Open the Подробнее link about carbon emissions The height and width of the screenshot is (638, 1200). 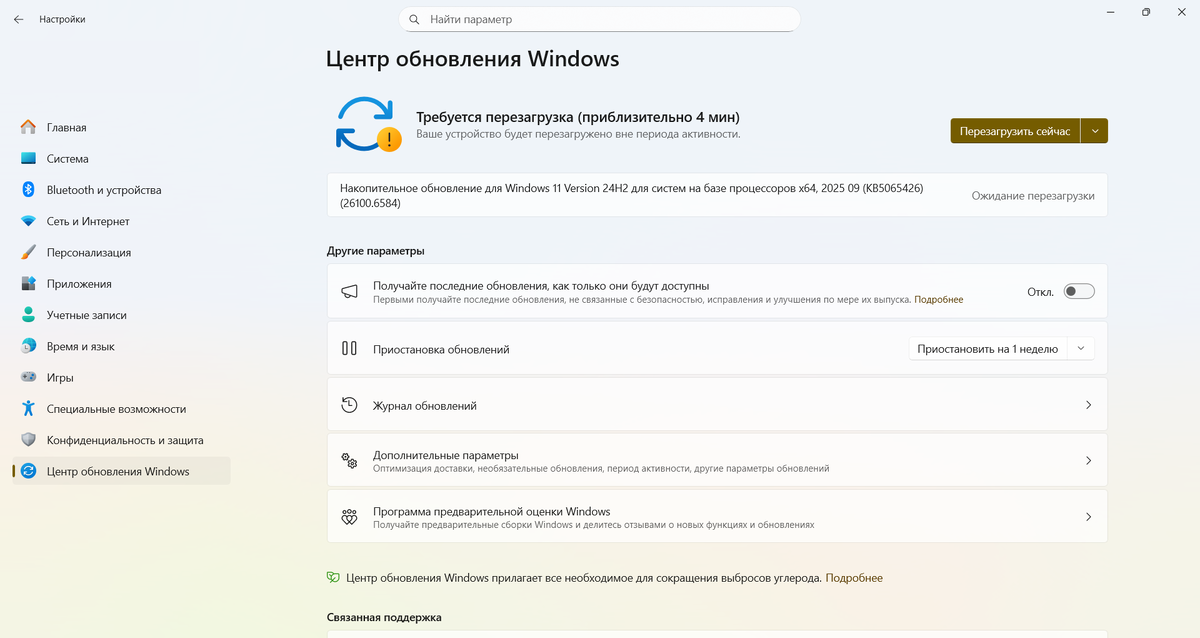854,578
